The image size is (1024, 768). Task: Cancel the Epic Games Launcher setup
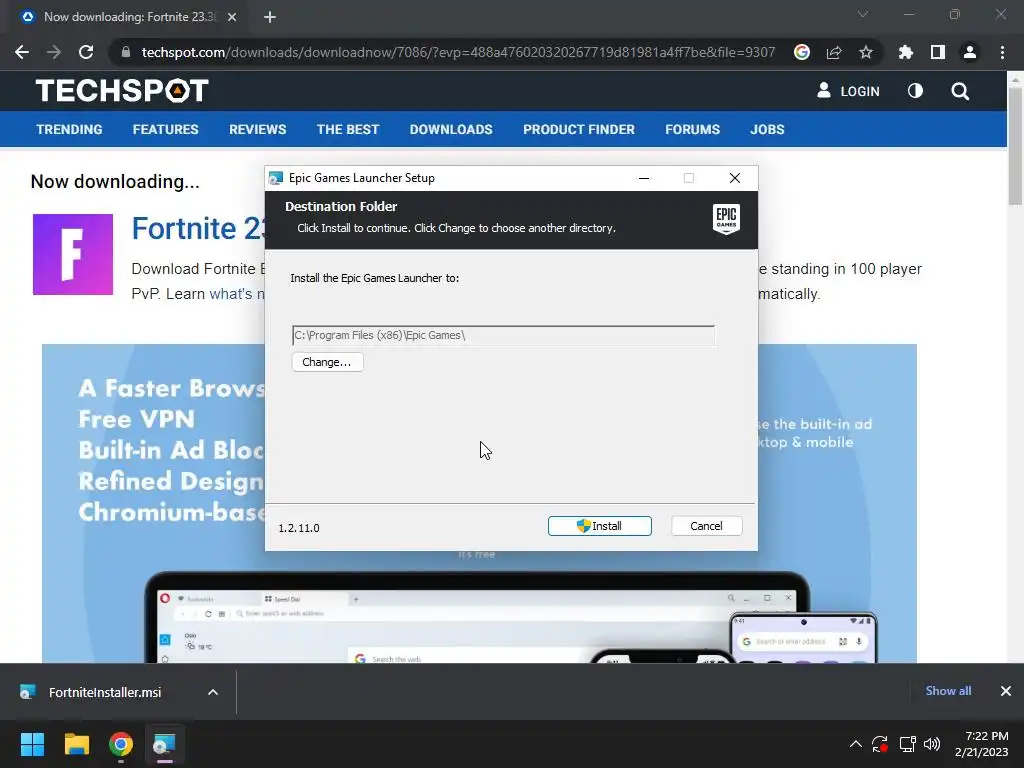pos(706,526)
